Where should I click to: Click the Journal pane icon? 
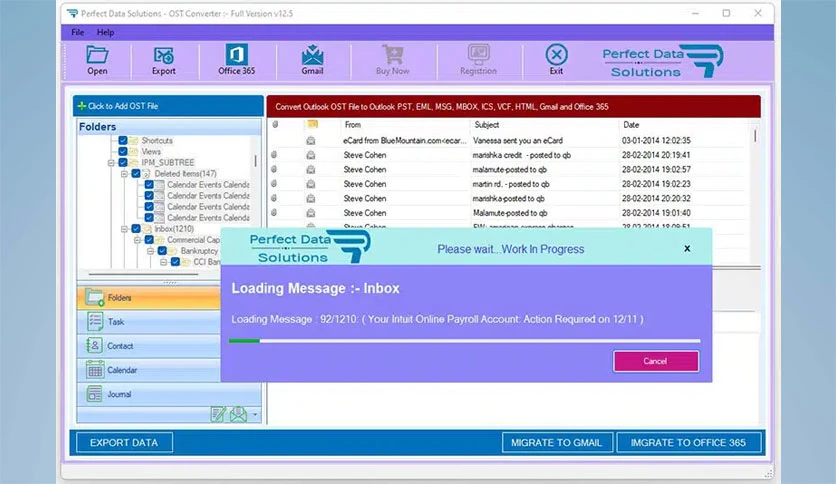pos(94,394)
